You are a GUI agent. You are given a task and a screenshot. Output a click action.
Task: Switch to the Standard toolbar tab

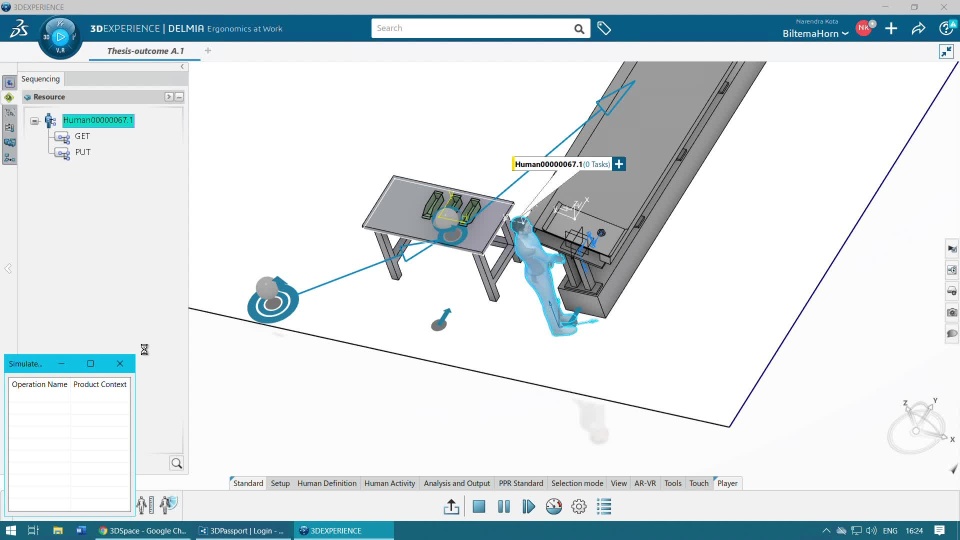pyautogui.click(x=248, y=483)
